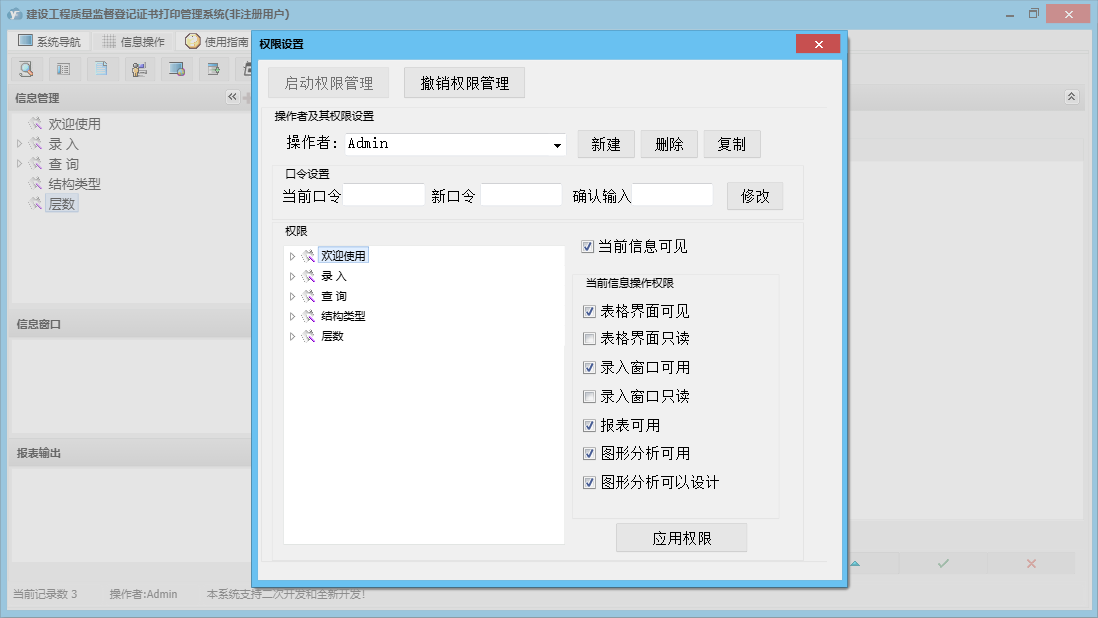The height and width of the screenshot is (618, 1098).
Task: Expand 录入 node in the 权限 tree
Action: pos(292,276)
